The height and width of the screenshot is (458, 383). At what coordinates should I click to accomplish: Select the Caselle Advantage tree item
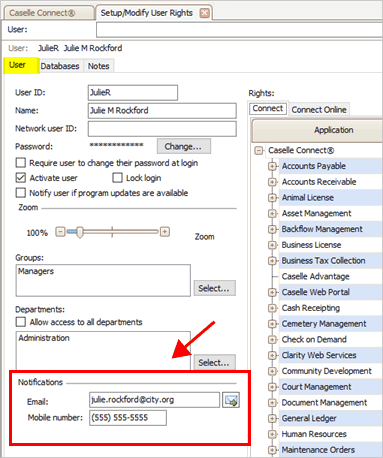click(315, 276)
